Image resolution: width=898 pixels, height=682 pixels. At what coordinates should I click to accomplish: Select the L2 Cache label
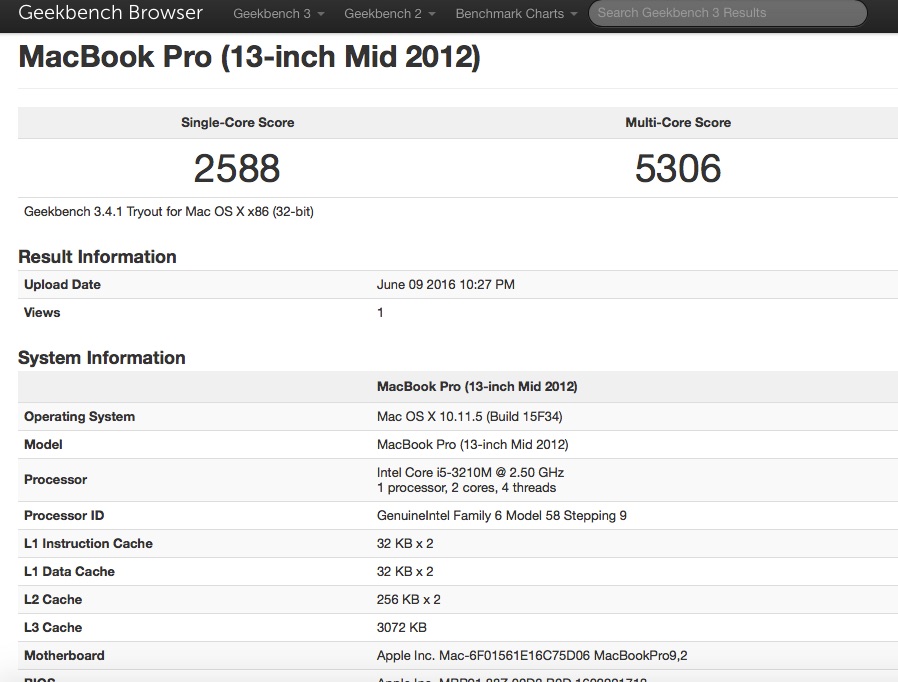point(53,600)
